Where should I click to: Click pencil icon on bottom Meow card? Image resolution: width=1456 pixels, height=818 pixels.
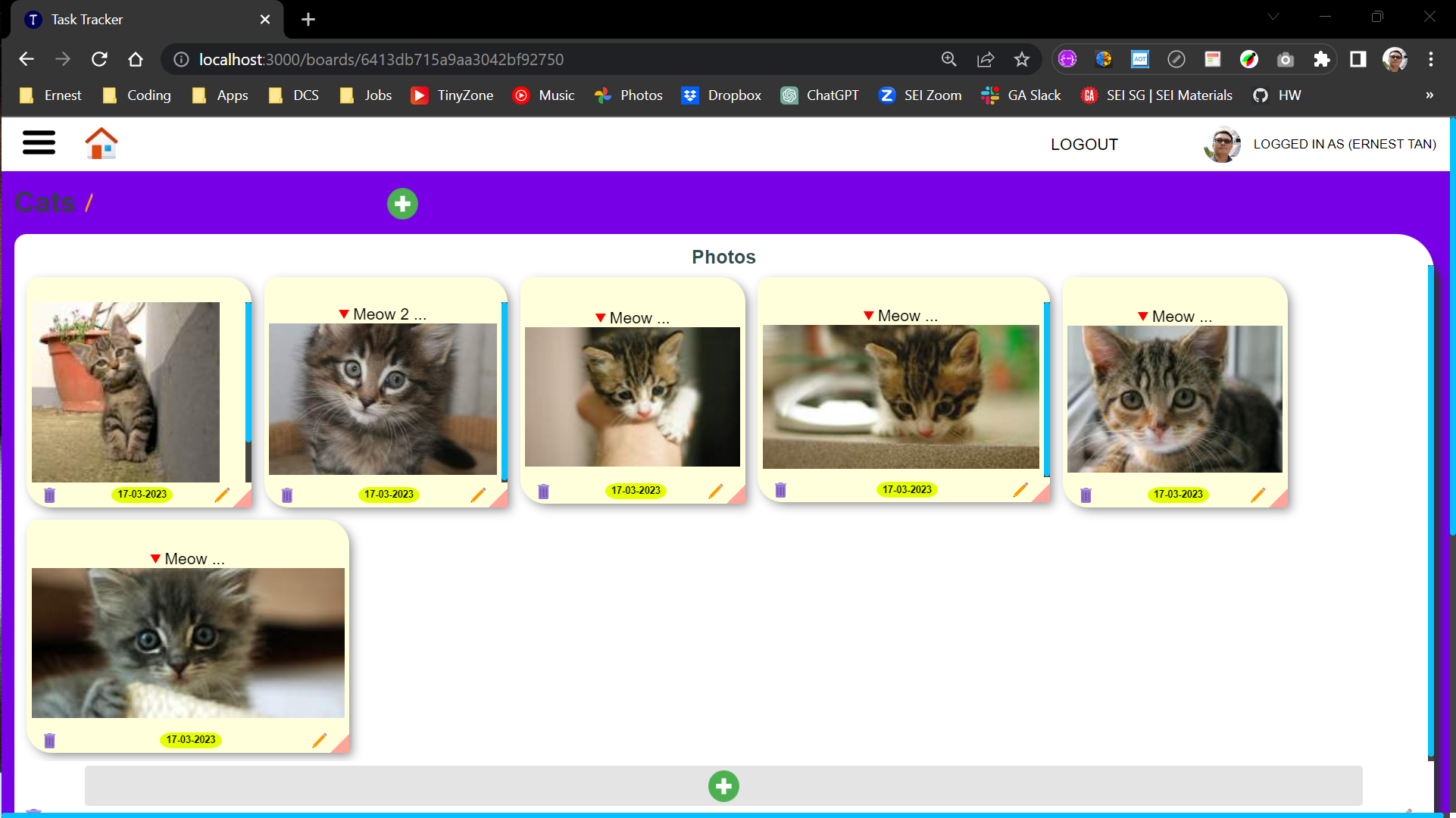319,740
